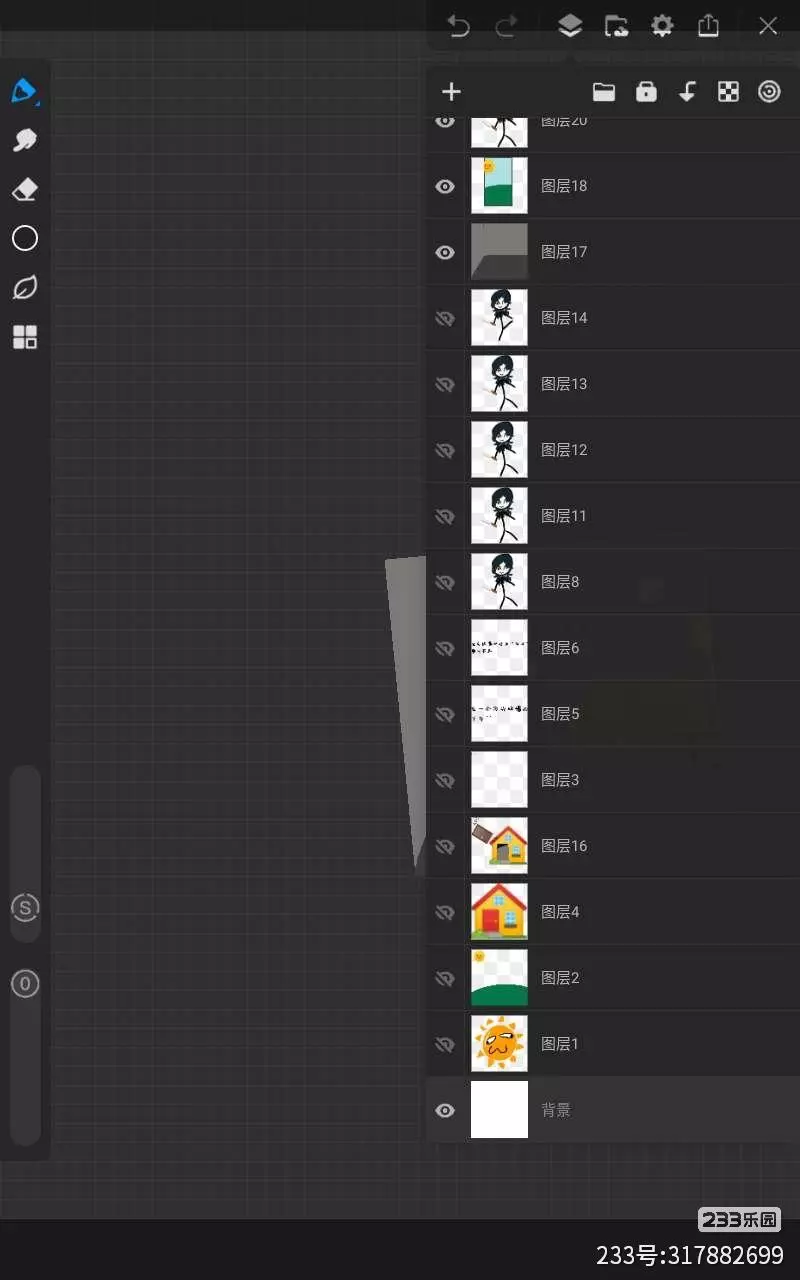Select the smudge tool
Image resolution: width=800 pixels, height=1280 pixels.
coord(24,140)
